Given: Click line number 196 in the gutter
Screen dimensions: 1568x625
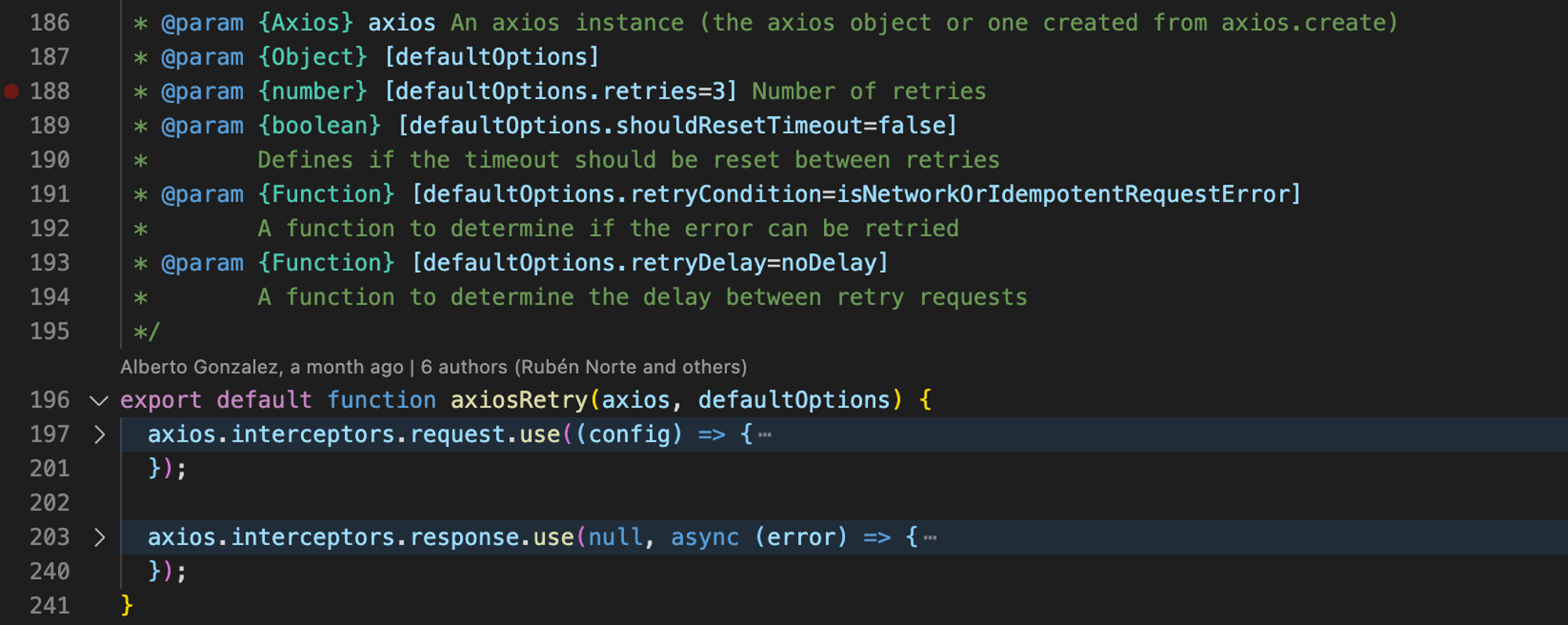Looking at the screenshot, I should point(49,401).
